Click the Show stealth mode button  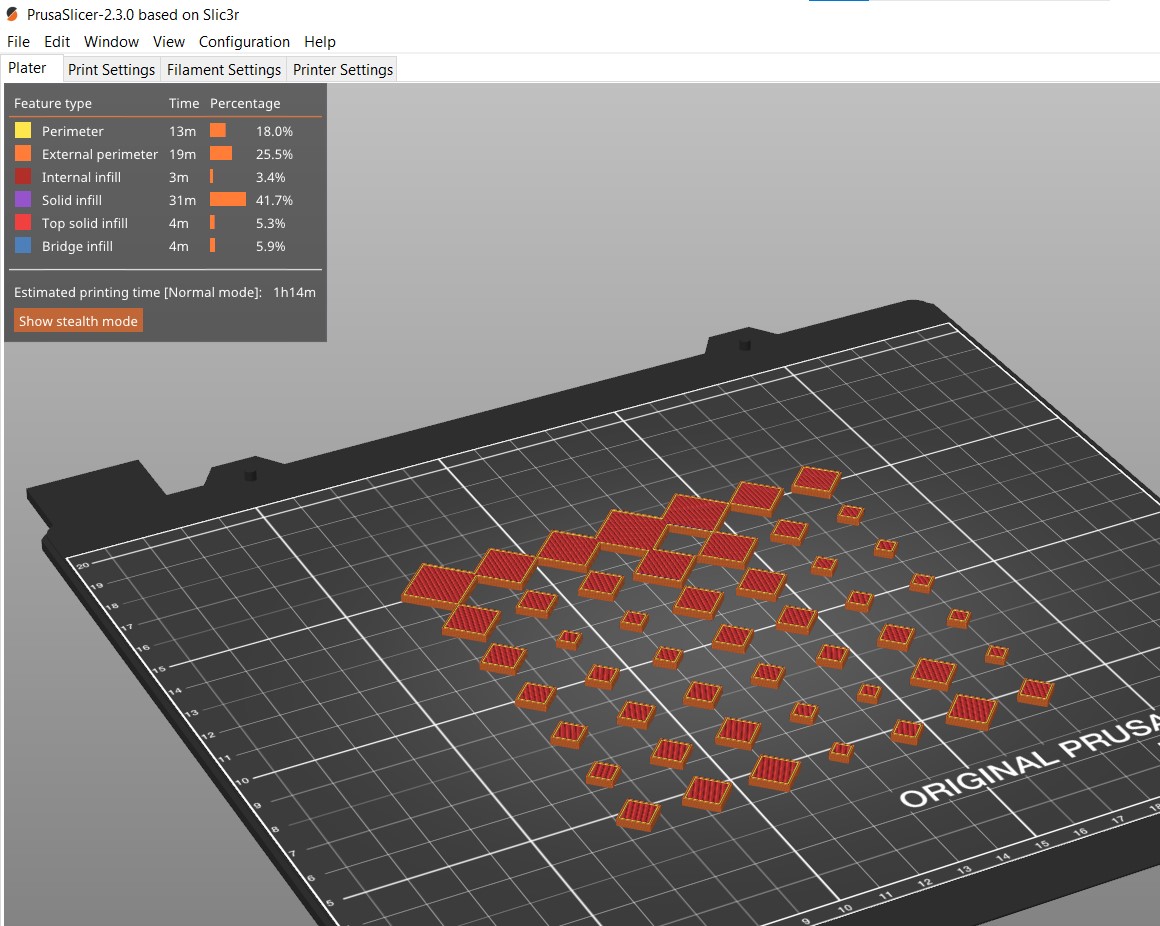point(78,321)
